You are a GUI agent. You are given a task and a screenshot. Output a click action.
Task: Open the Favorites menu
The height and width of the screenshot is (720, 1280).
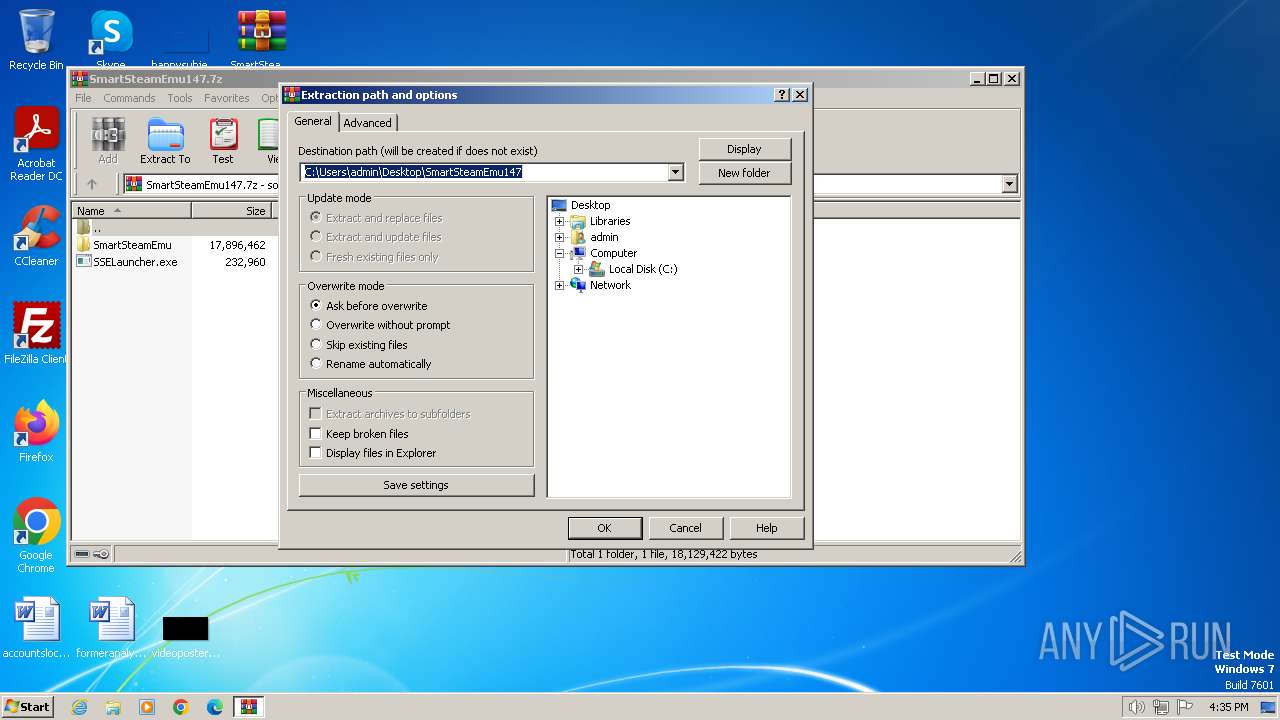tap(227, 98)
